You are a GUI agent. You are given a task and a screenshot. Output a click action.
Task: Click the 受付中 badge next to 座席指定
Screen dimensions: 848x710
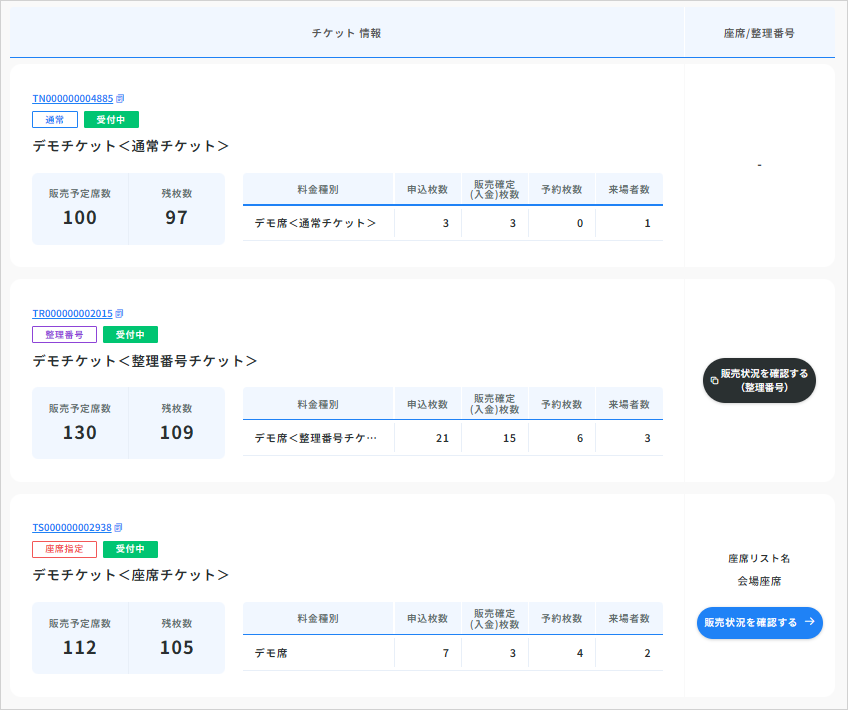[130, 549]
